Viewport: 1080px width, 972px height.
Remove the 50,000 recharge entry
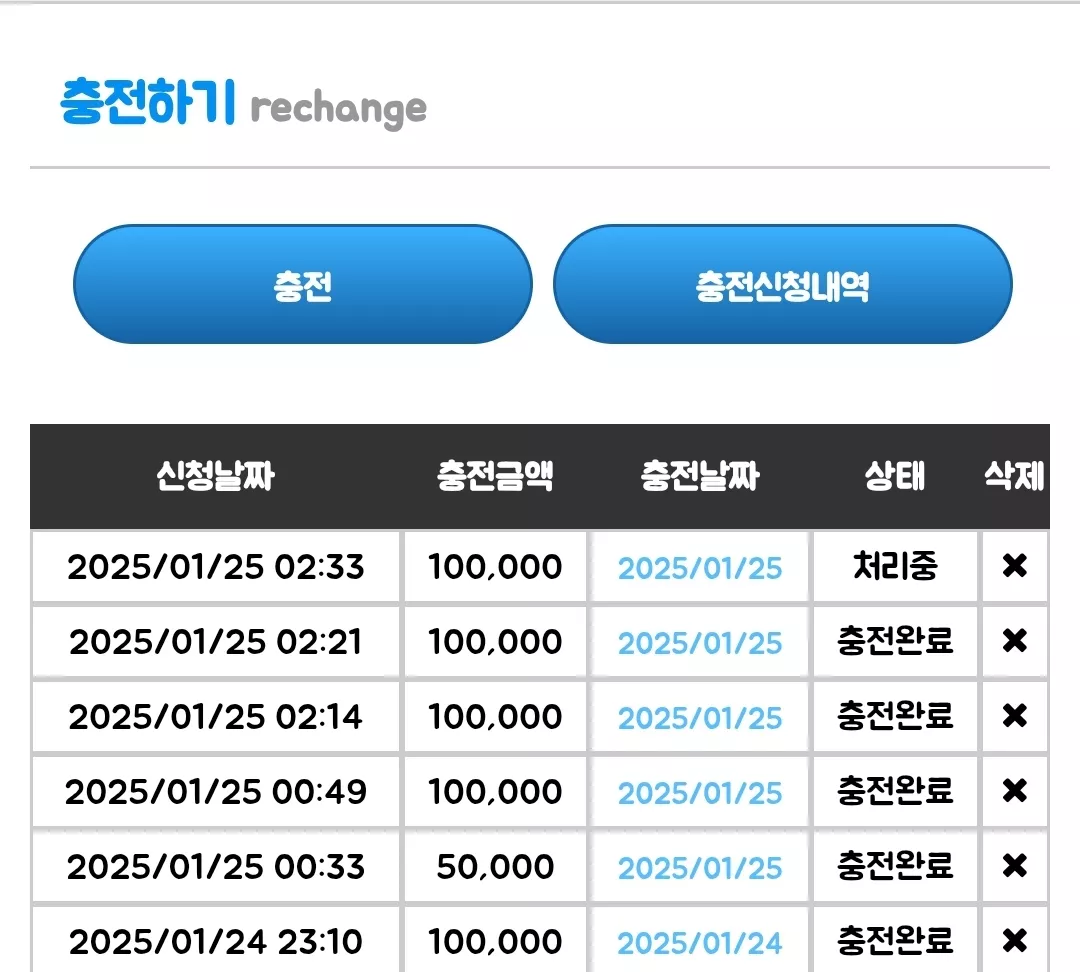coord(1015,866)
